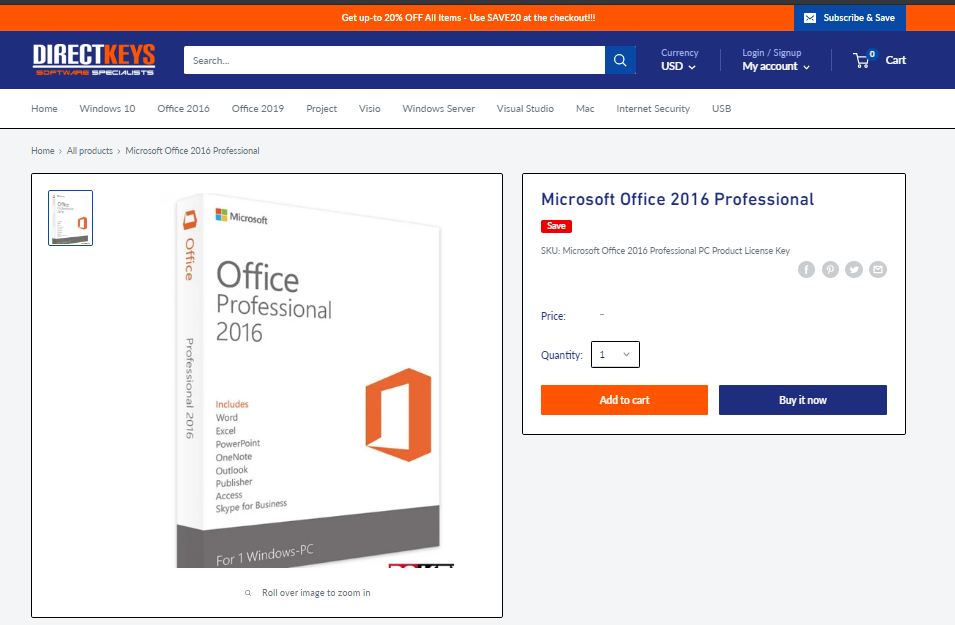This screenshot has width=955, height=625.
Task: Click the product title Microsoft Office 2016 Professional
Action: 677,199
